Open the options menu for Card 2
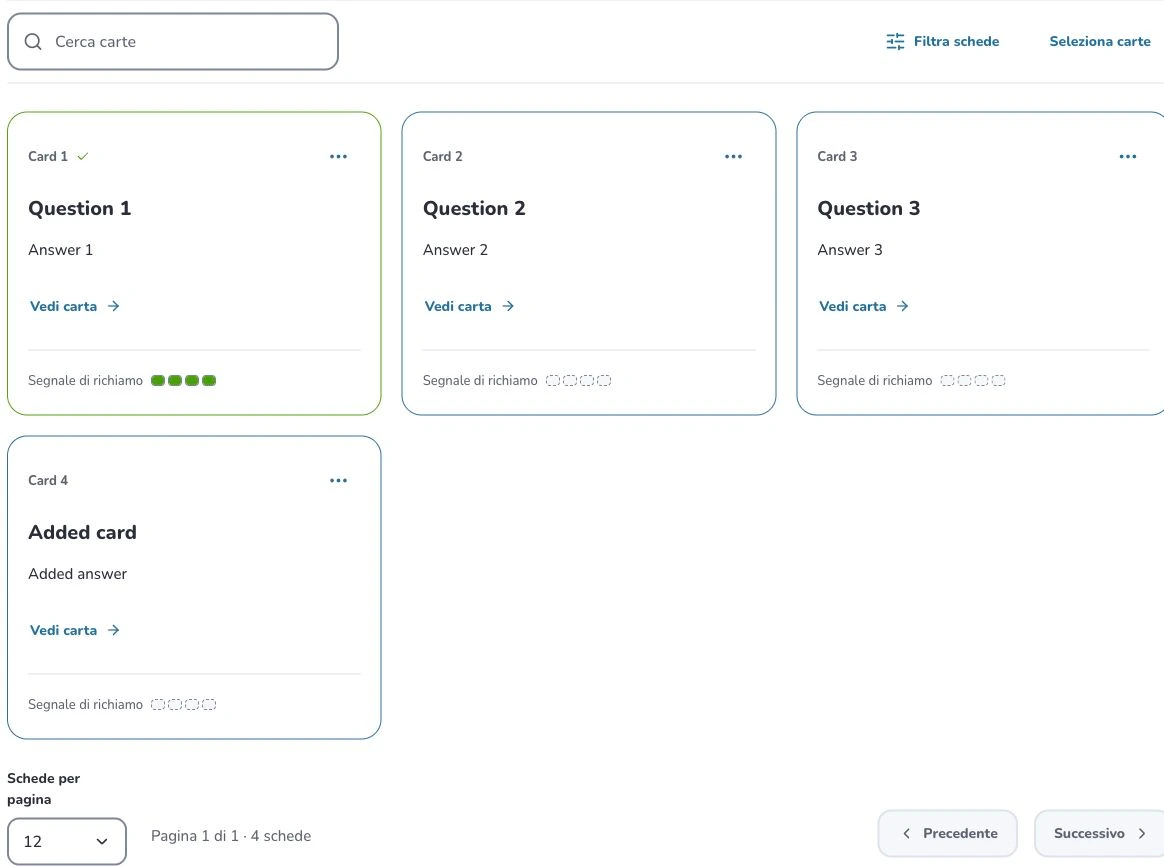The width and height of the screenshot is (1164, 866). point(733,157)
